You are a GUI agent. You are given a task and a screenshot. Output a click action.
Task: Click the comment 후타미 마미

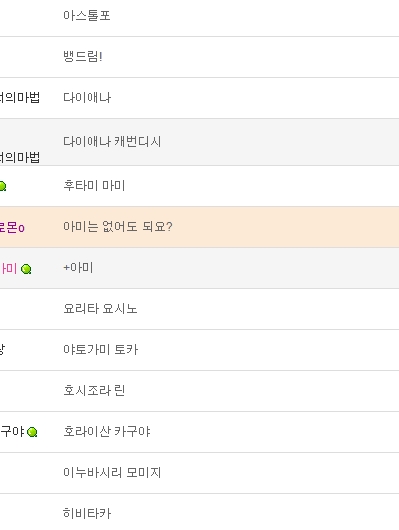[x=94, y=186]
